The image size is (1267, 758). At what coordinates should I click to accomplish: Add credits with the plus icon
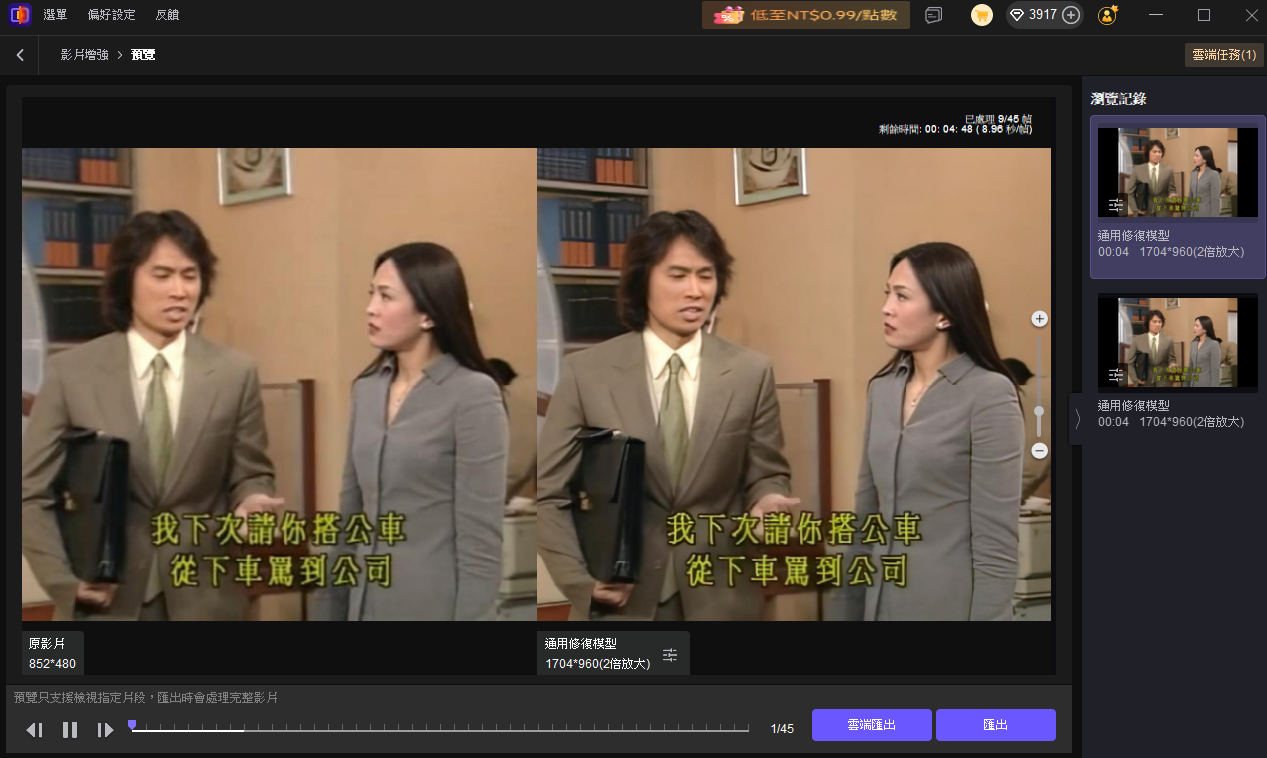(1071, 15)
